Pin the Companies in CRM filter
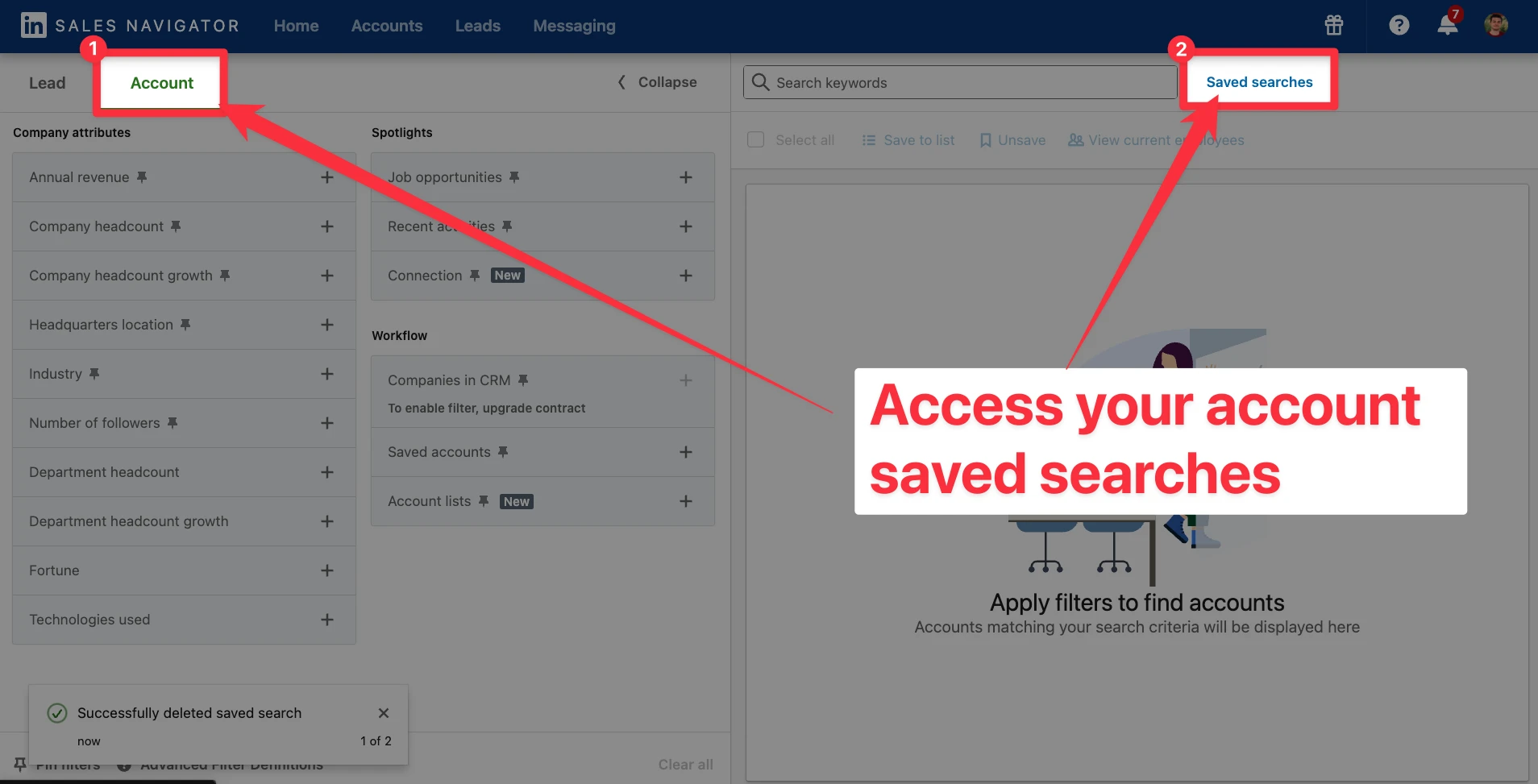Viewport: 1538px width, 784px height. click(x=523, y=380)
